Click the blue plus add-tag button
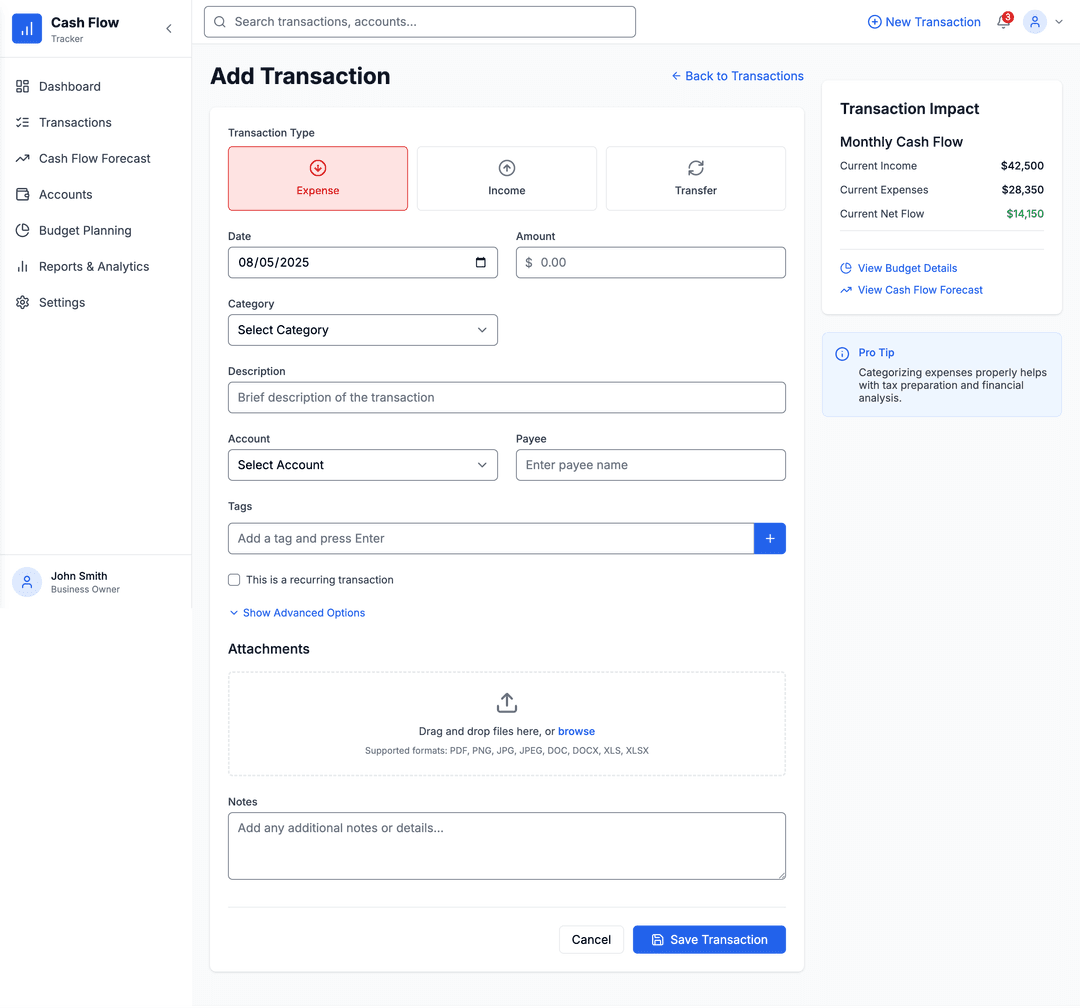 click(769, 539)
